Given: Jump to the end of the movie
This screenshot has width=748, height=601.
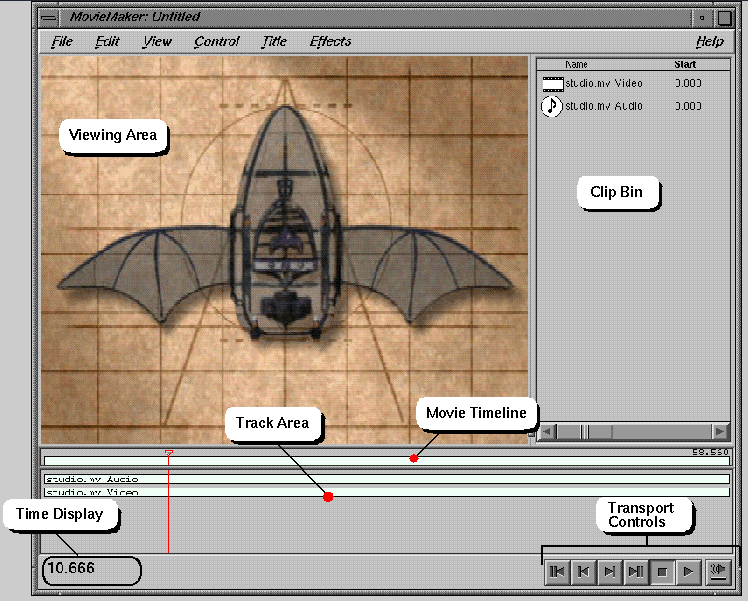Looking at the screenshot, I should pyautogui.click(x=635, y=571).
